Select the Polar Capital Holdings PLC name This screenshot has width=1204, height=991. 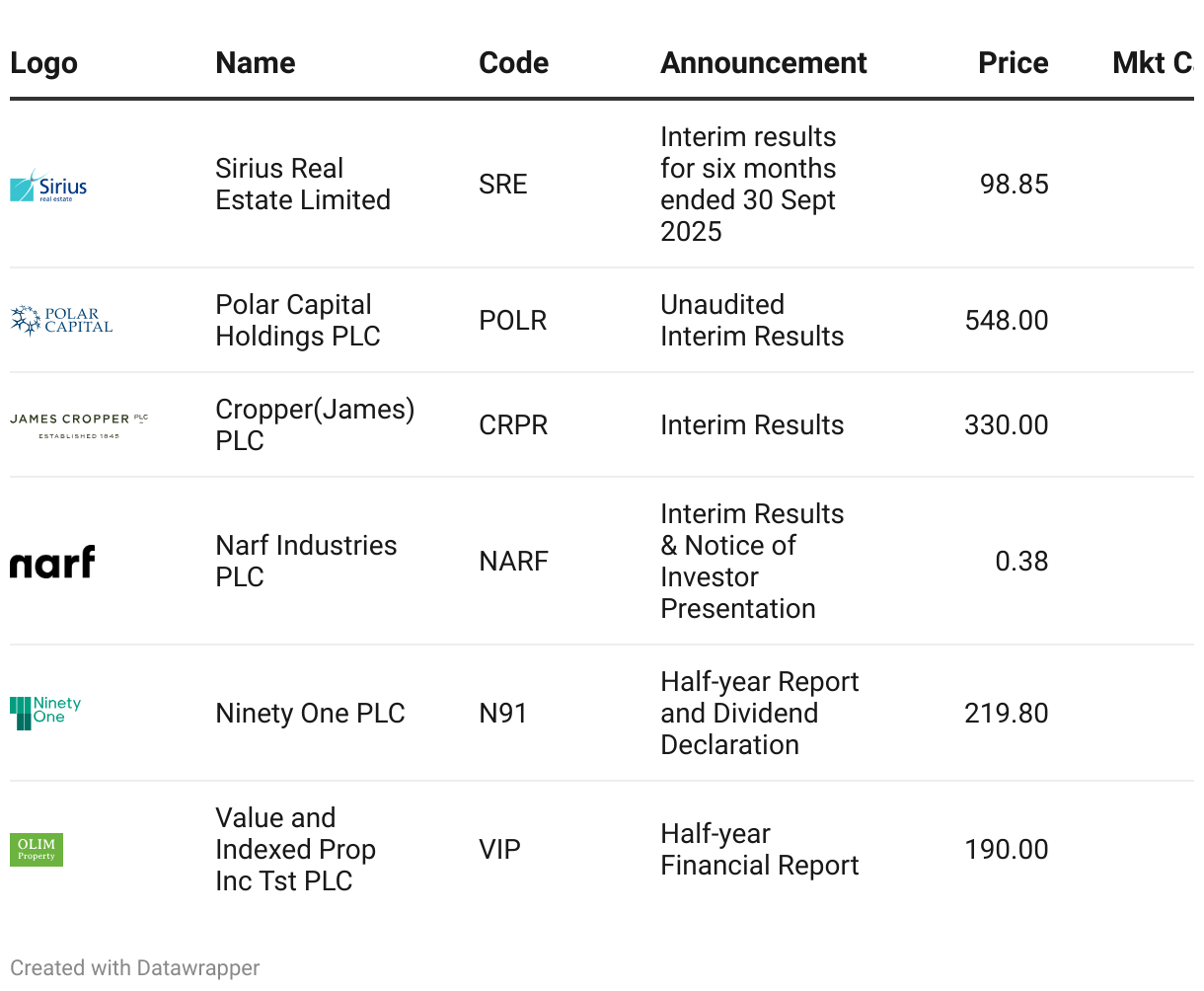[297, 321]
